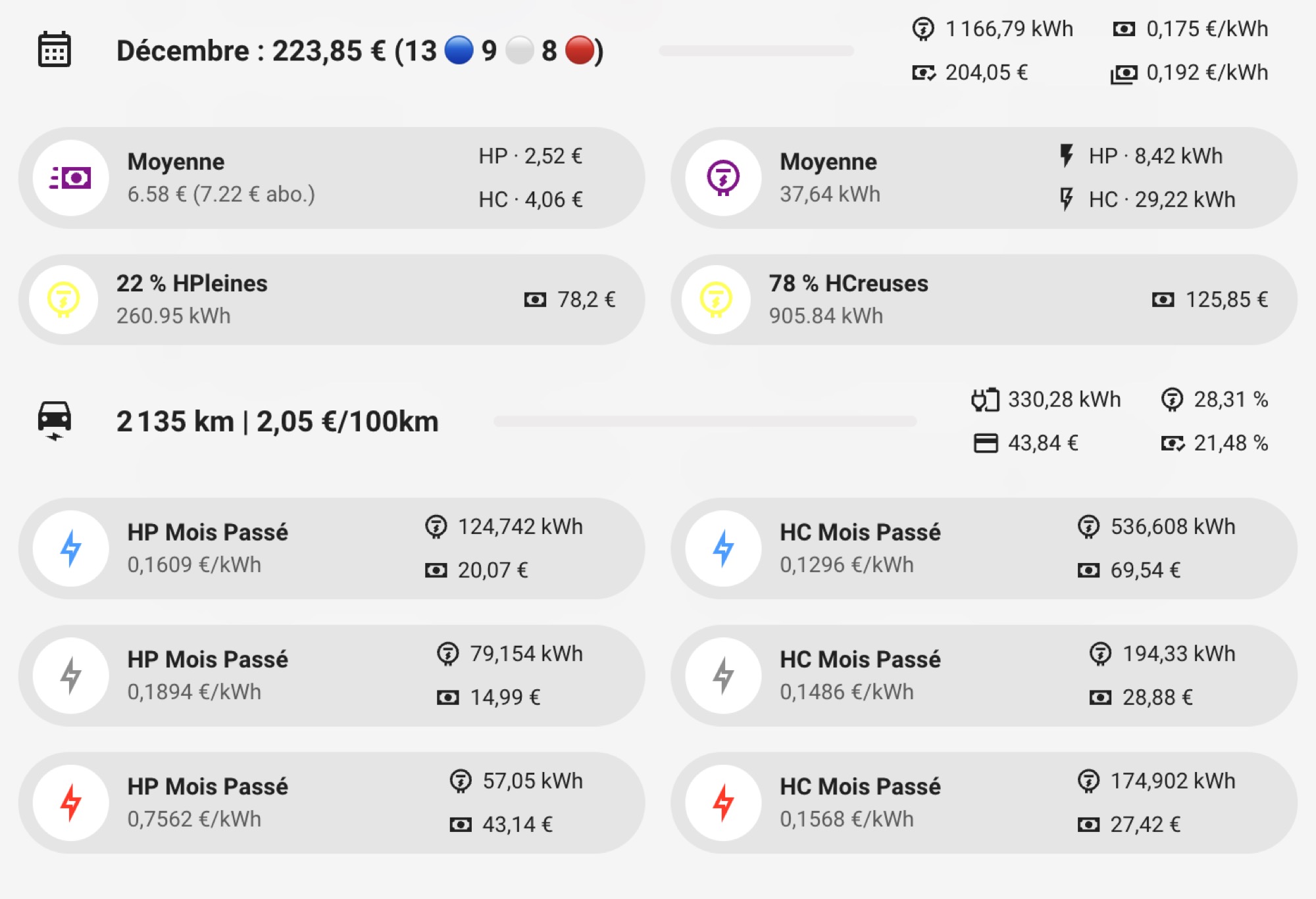Click the progress bar beside the Décembre title

tap(756, 51)
